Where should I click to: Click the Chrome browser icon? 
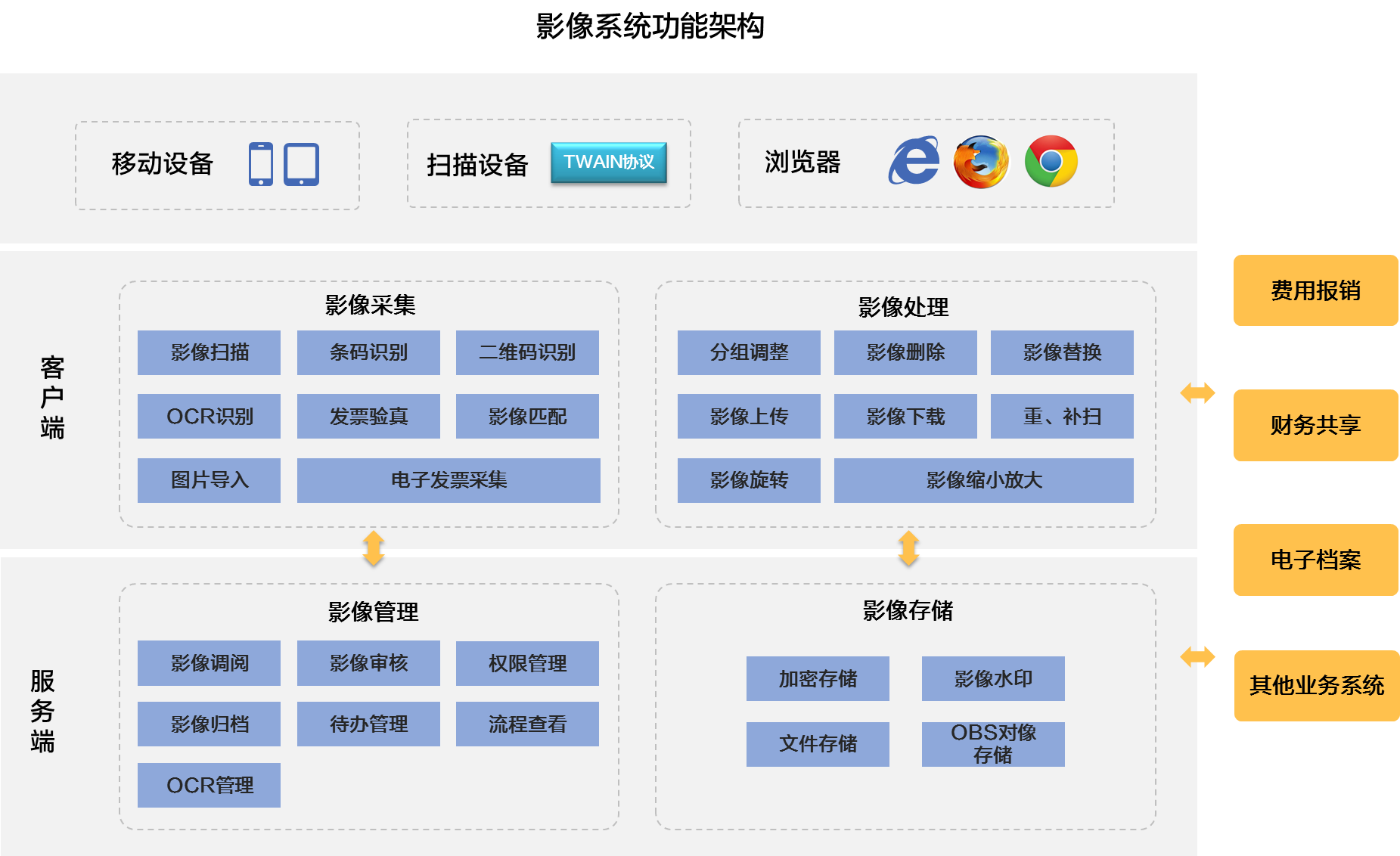pos(1051,161)
